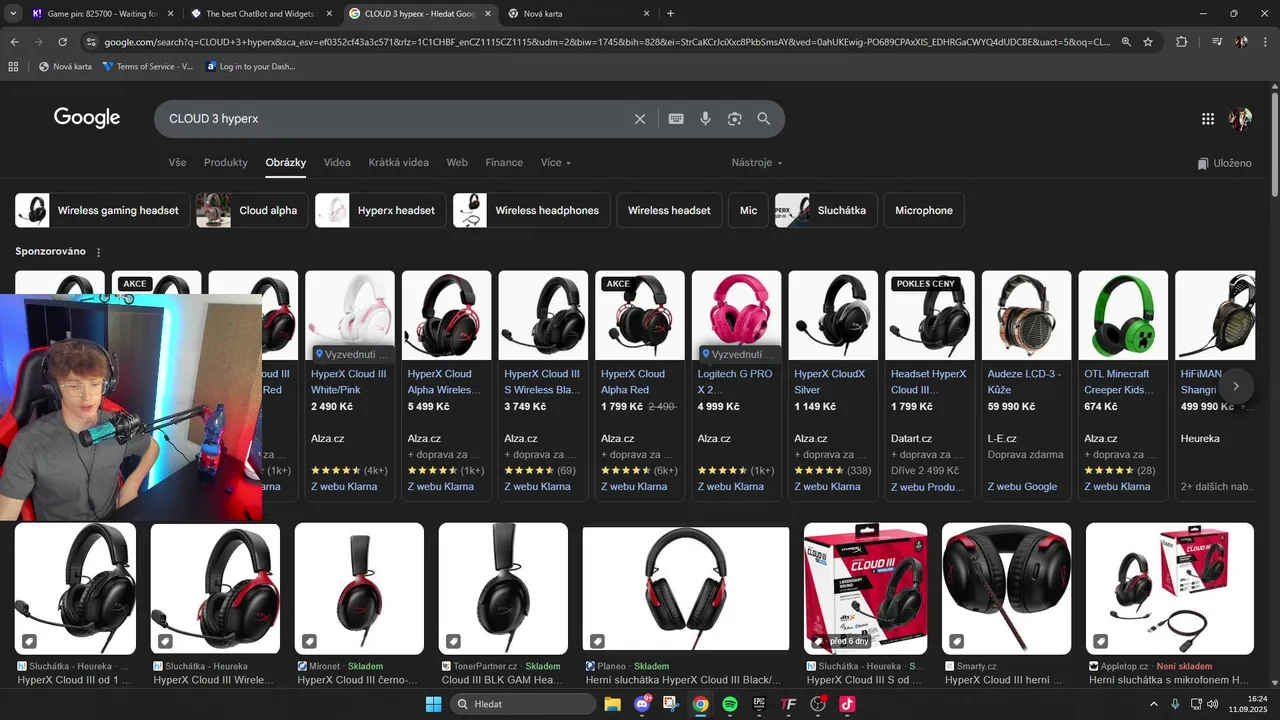
Task: Switch to the Produkty tab
Action: click(226, 162)
